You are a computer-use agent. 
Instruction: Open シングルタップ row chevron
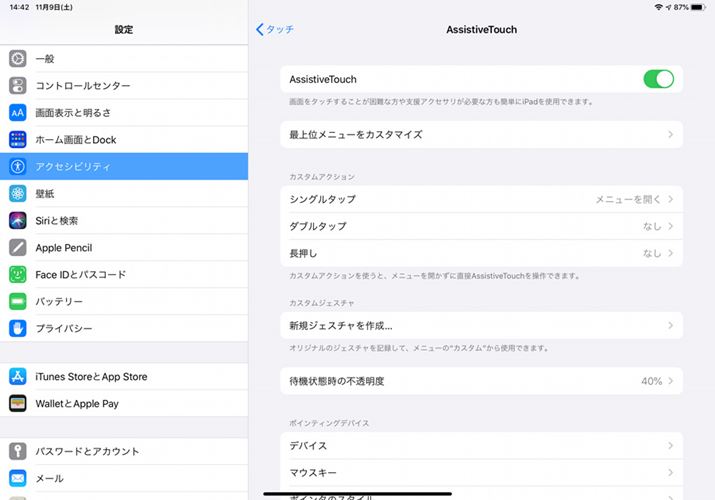click(x=670, y=199)
